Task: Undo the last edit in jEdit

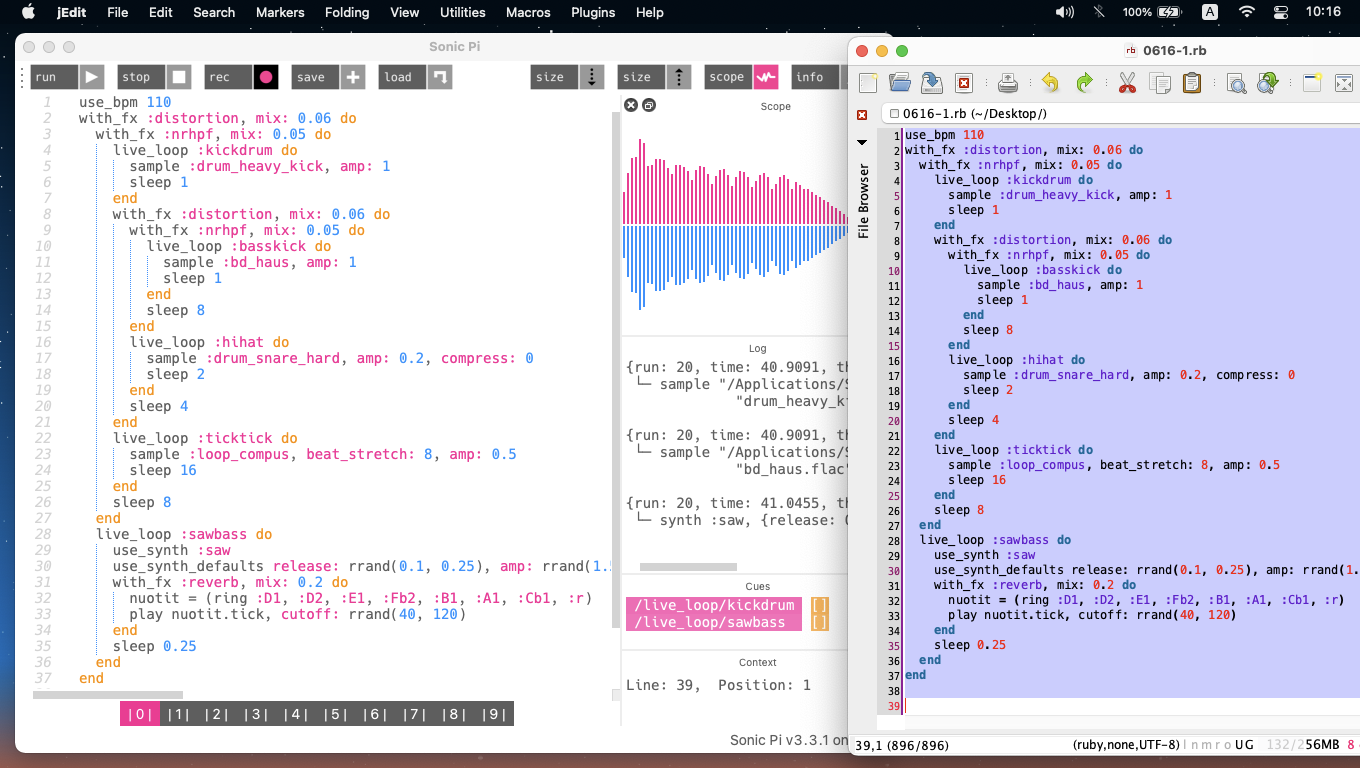Action: (x=1050, y=83)
